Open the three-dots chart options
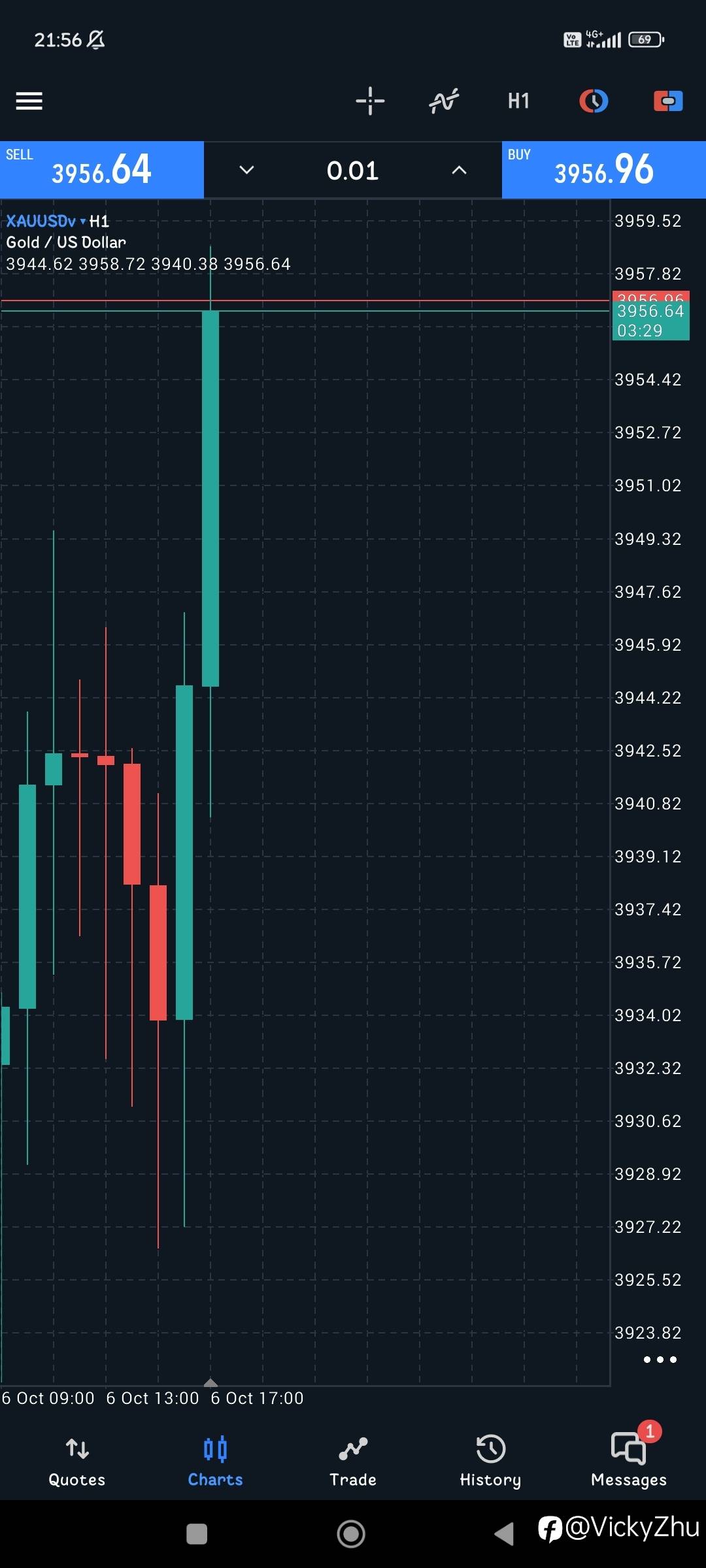 [x=660, y=1360]
